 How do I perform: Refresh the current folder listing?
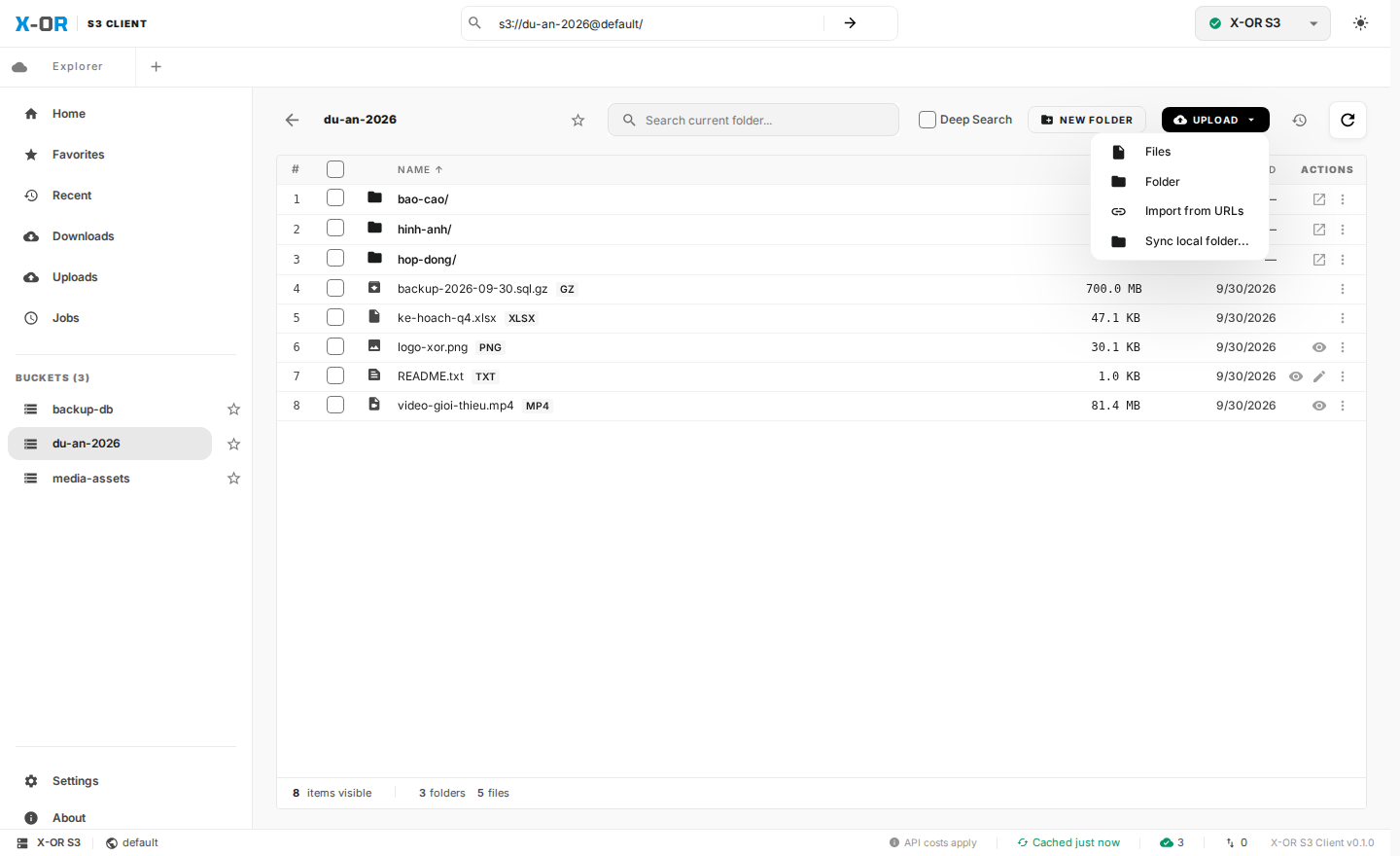coord(1347,121)
